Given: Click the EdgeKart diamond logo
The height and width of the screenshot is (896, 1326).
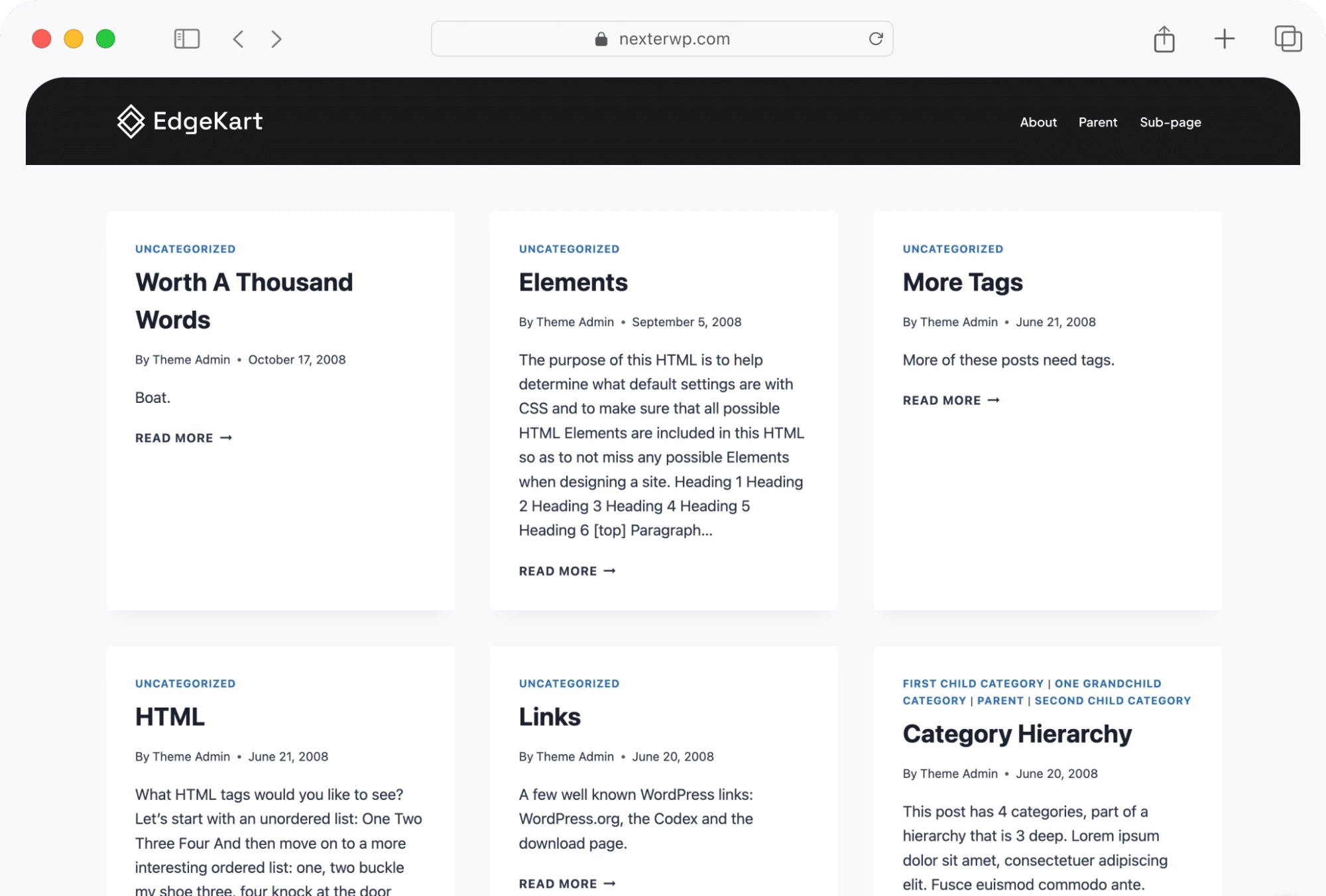Looking at the screenshot, I should 131,121.
